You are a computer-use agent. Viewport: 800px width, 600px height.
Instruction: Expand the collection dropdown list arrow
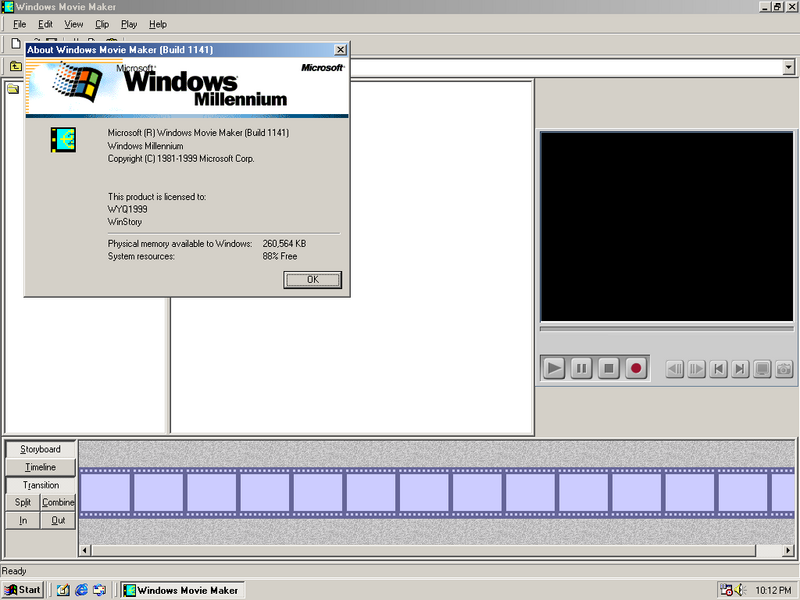pyautogui.click(x=789, y=67)
